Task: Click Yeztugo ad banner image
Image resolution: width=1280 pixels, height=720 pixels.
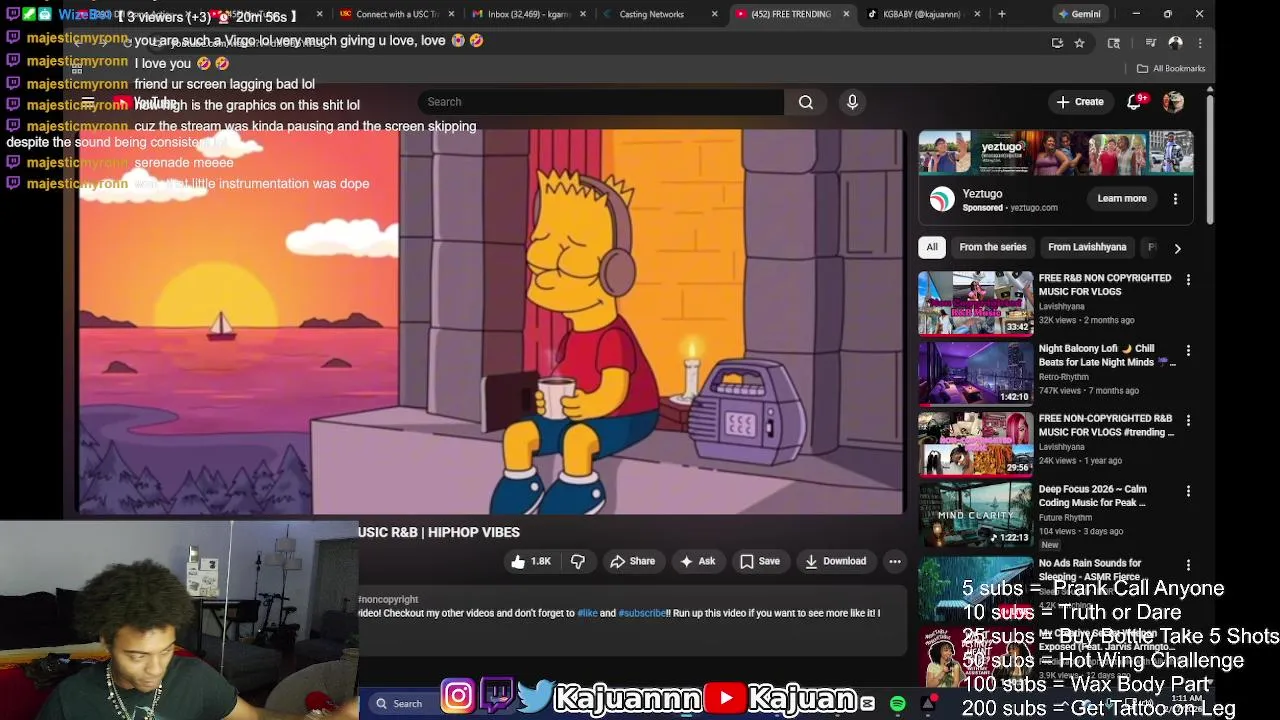Action: 1056,153
